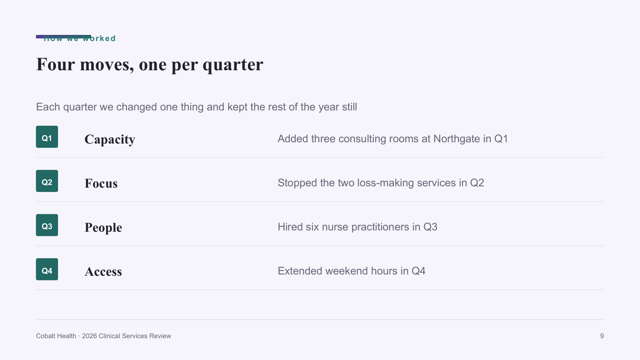Select the Capacity row heading
Image resolution: width=640 pixels, height=360 pixels.
point(110,140)
